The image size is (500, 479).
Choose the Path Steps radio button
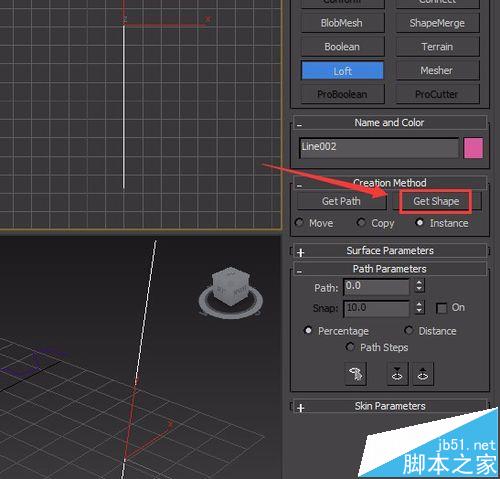click(x=350, y=347)
